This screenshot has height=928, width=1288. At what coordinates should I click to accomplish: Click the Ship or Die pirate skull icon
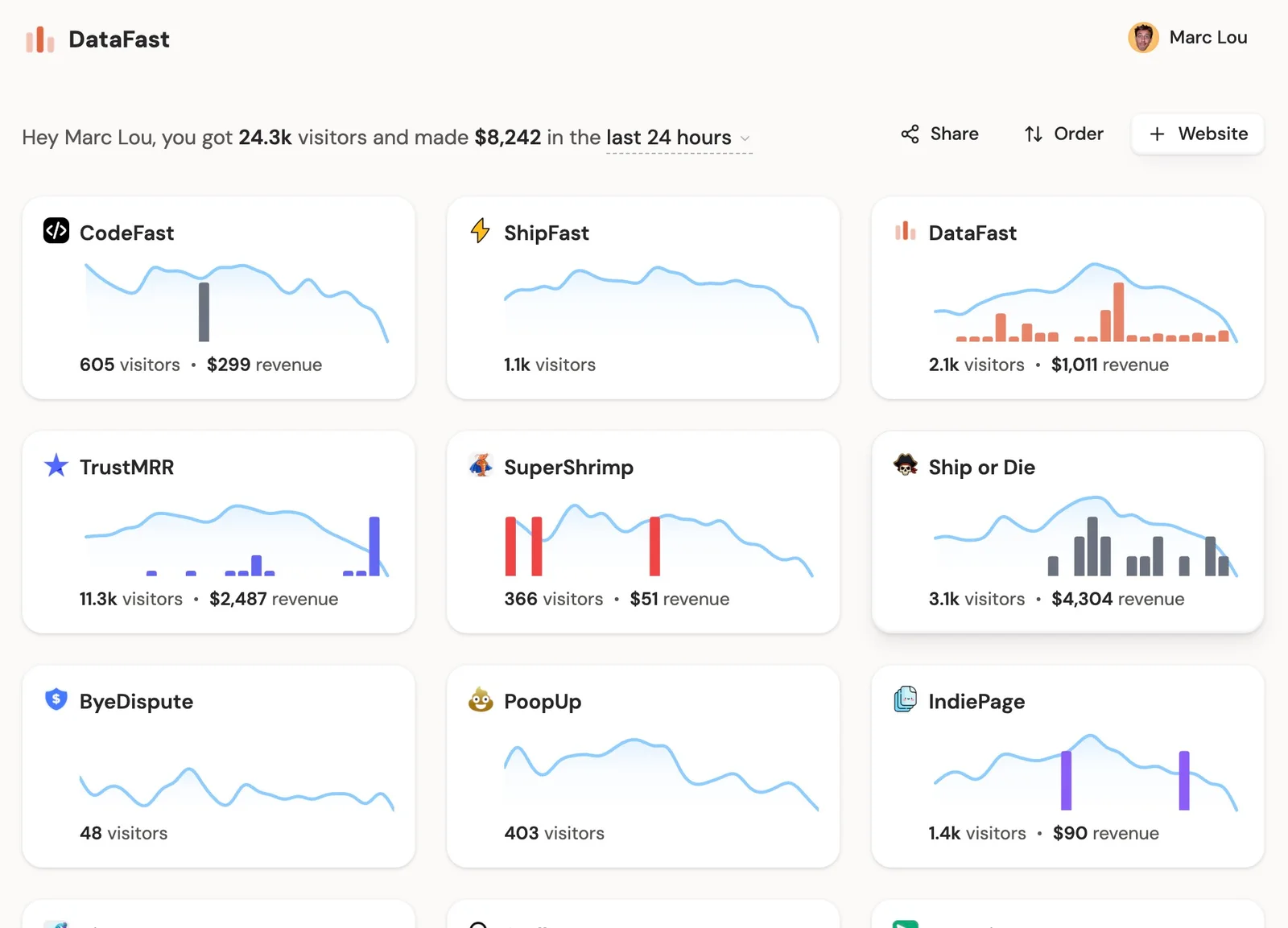click(x=906, y=465)
